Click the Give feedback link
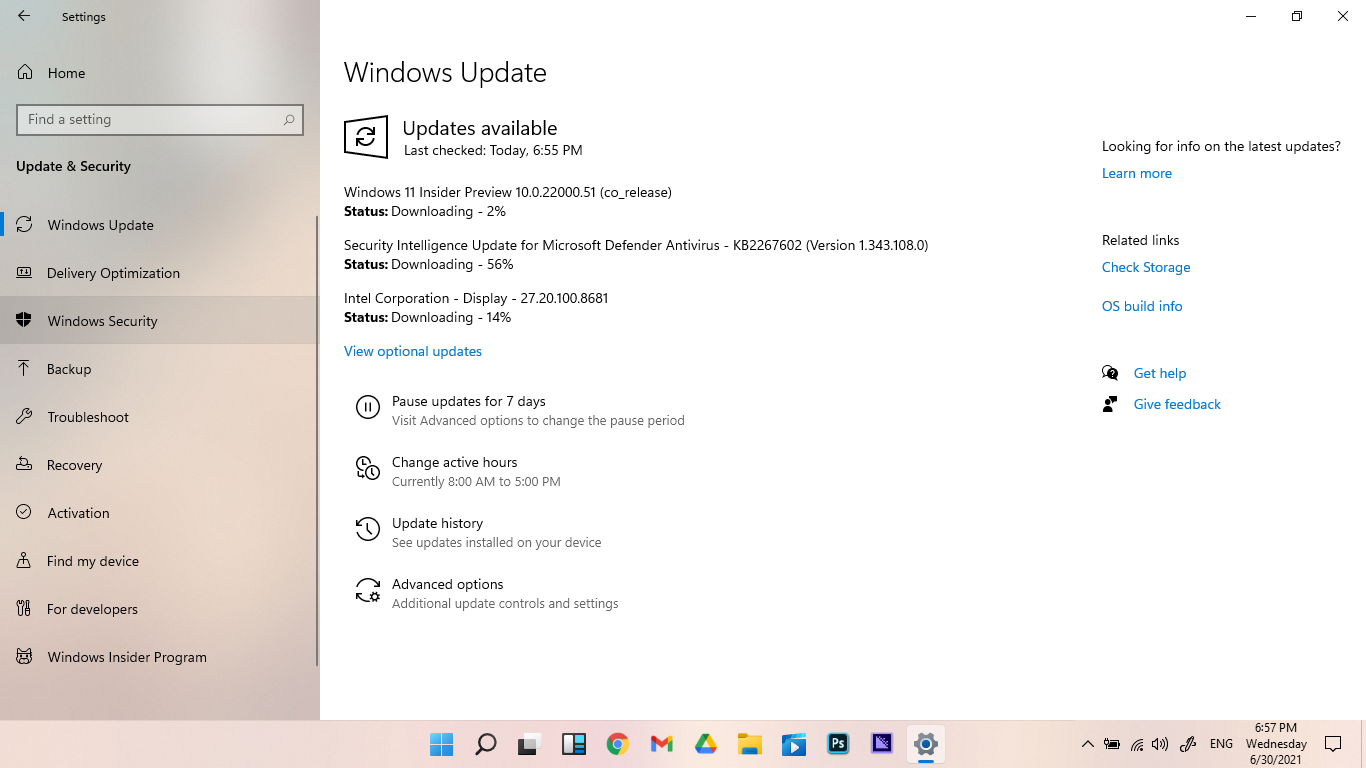 [1177, 404]
